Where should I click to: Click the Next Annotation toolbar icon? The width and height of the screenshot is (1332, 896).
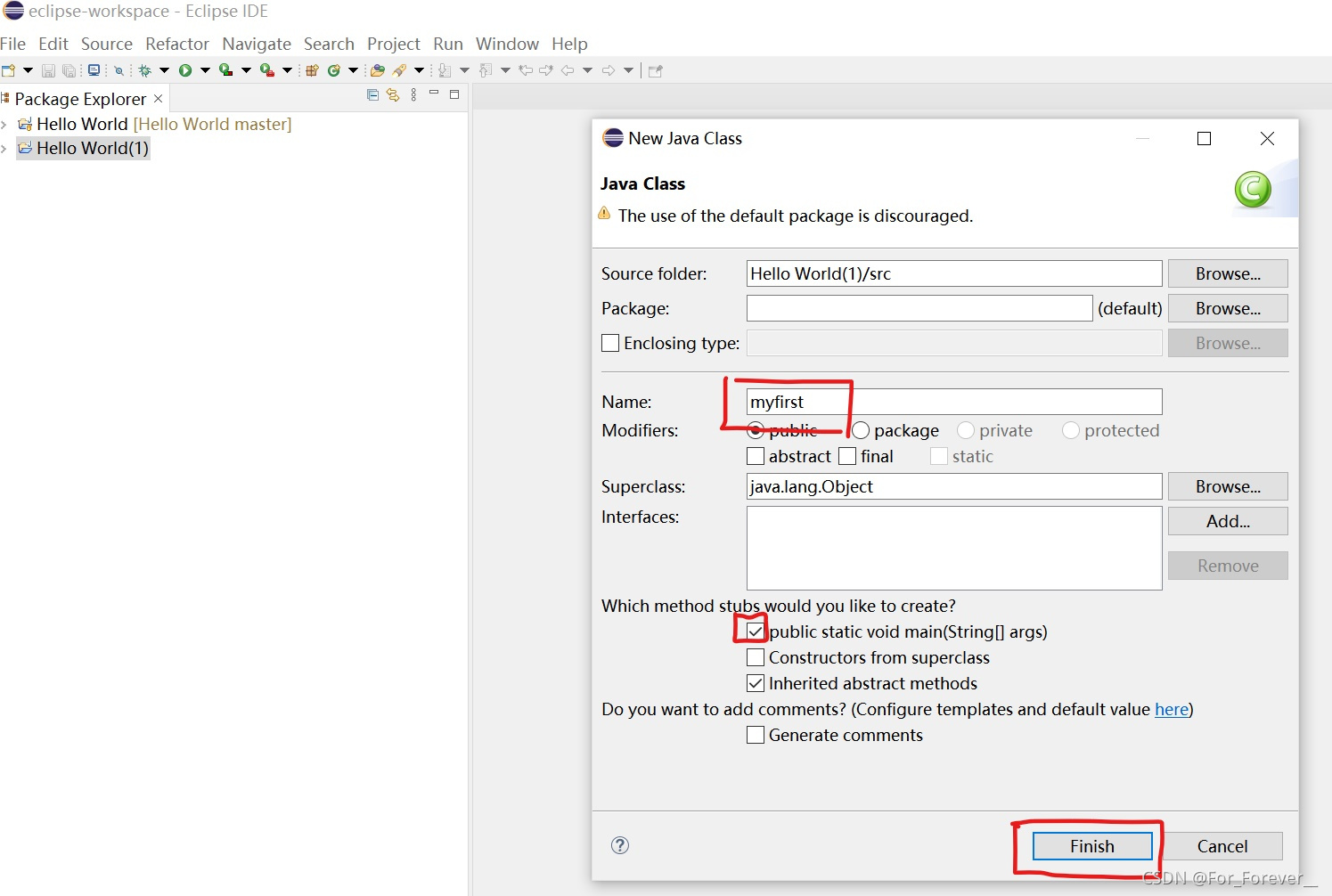(x=445, y=70)
